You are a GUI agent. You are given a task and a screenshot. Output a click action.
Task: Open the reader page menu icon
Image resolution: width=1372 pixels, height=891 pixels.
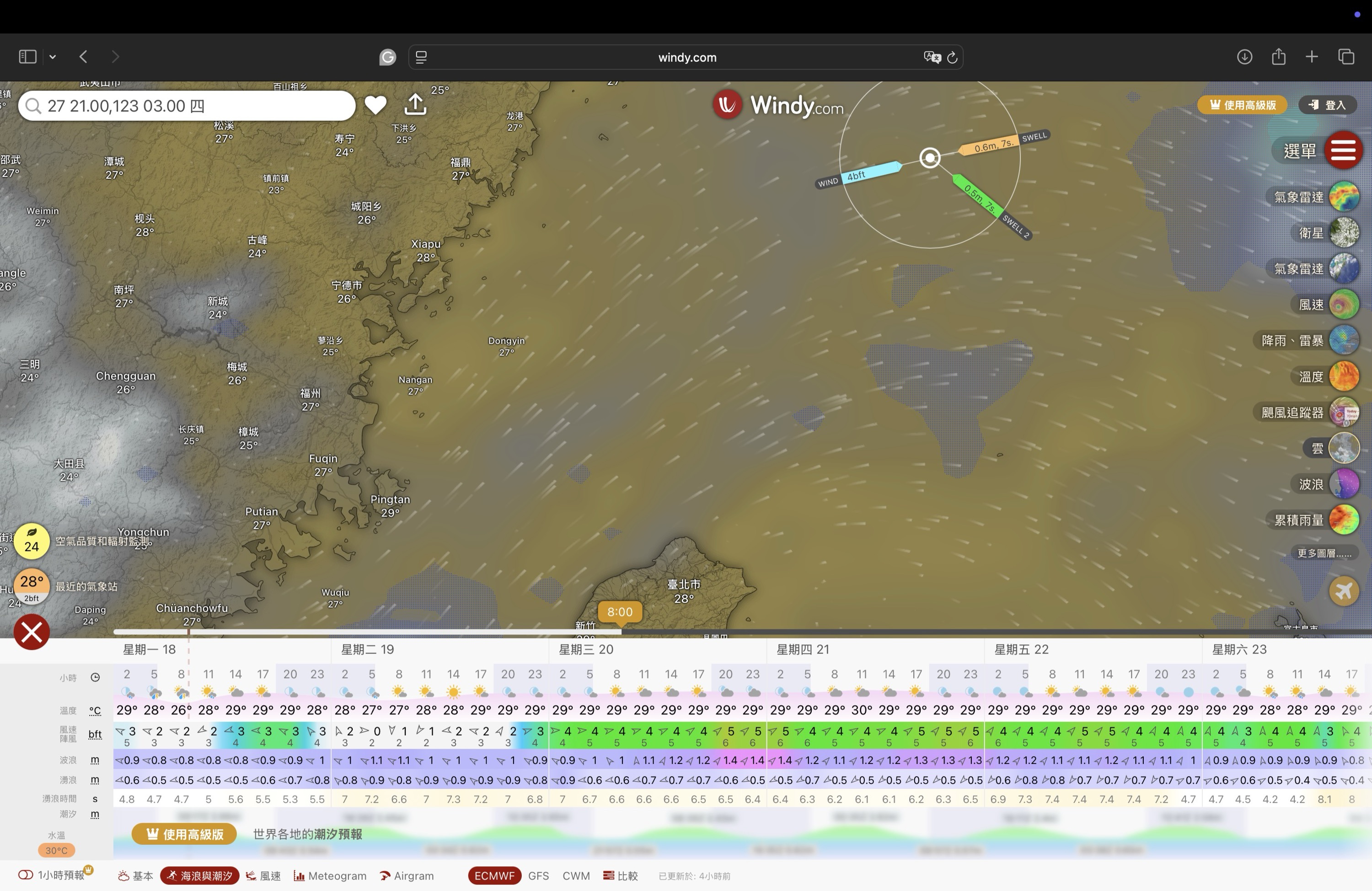[421, 57]
